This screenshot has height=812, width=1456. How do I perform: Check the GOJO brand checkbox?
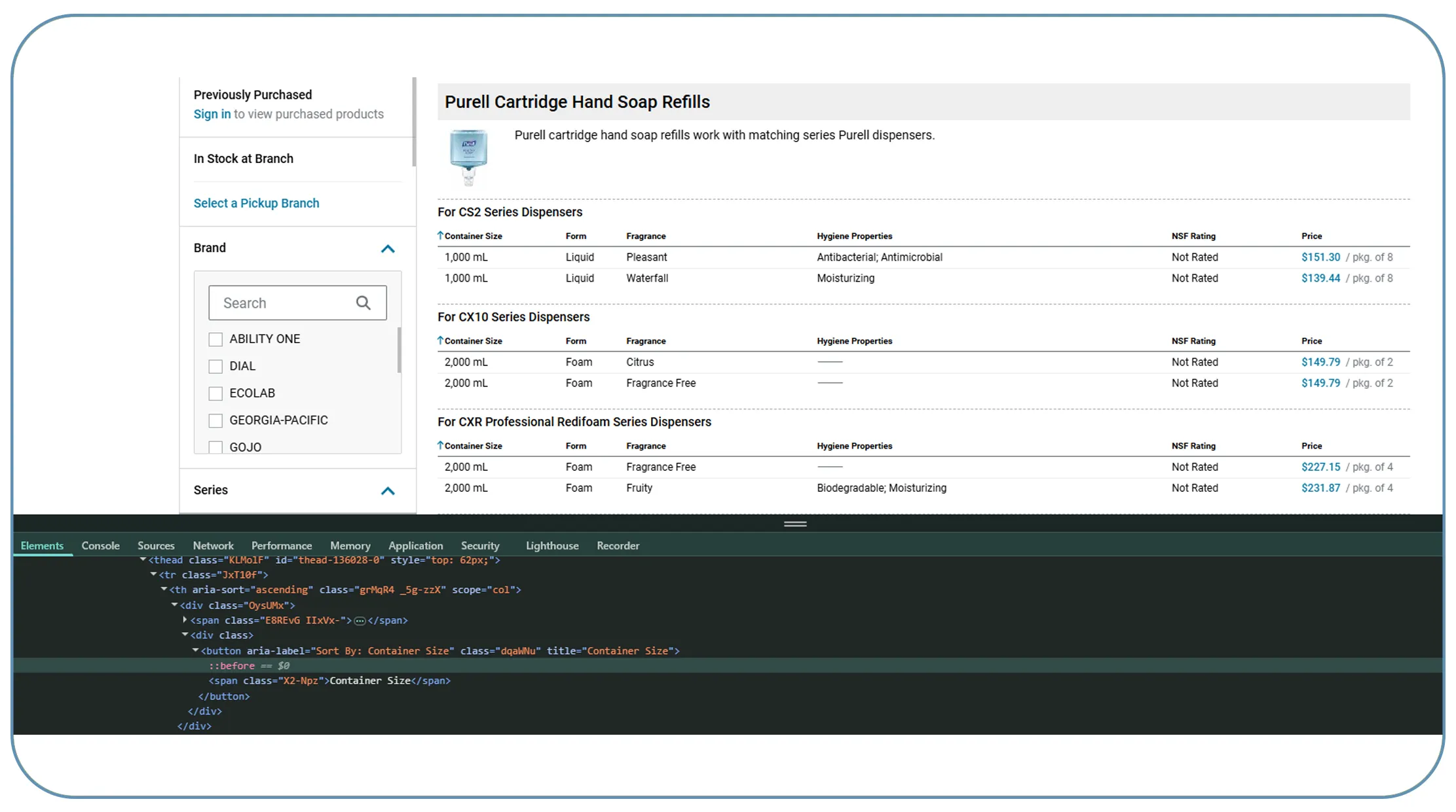pyautogui.click(x=215, y=447)
